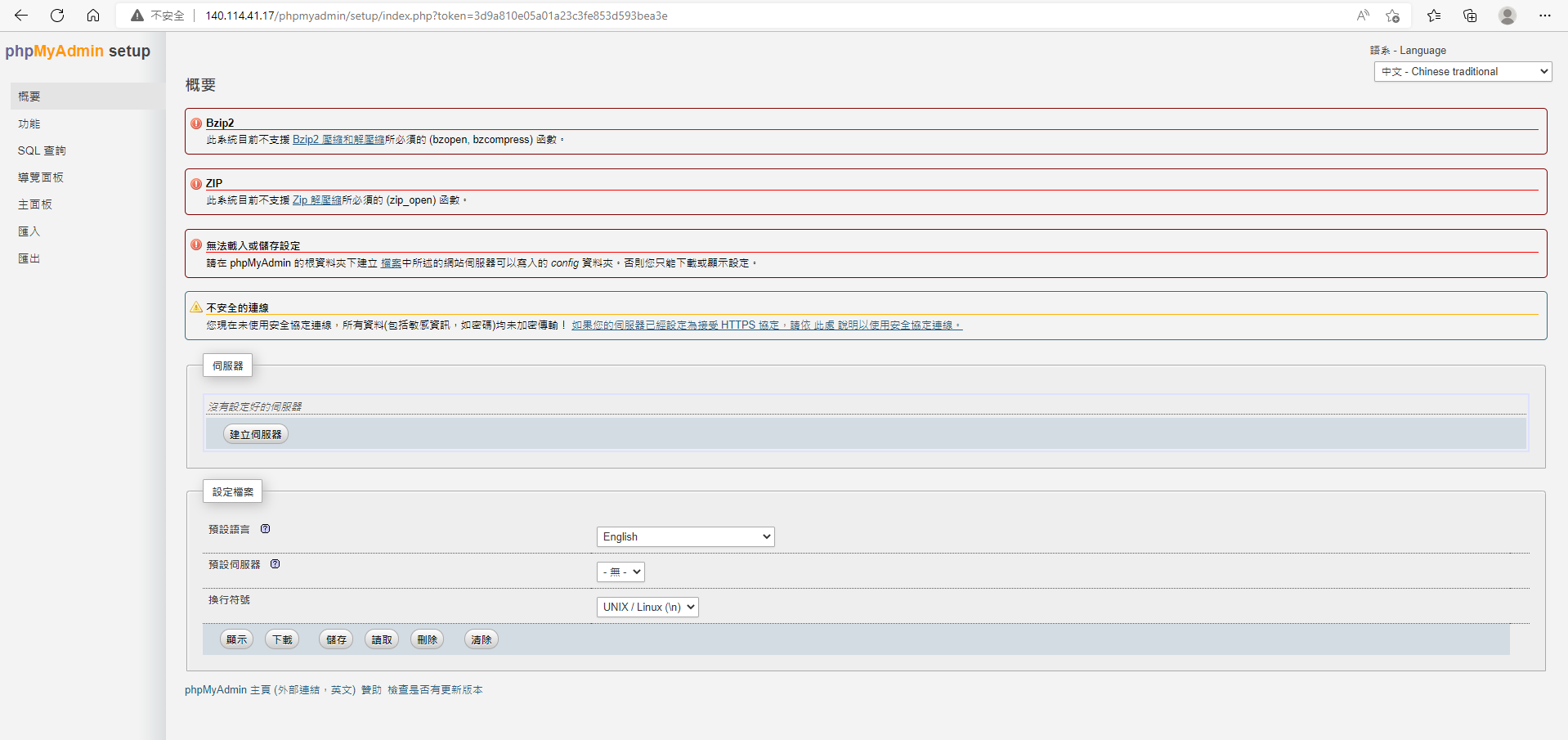Click the 換行符號 label
1568x740 pixels.
[x=229, y=600]
